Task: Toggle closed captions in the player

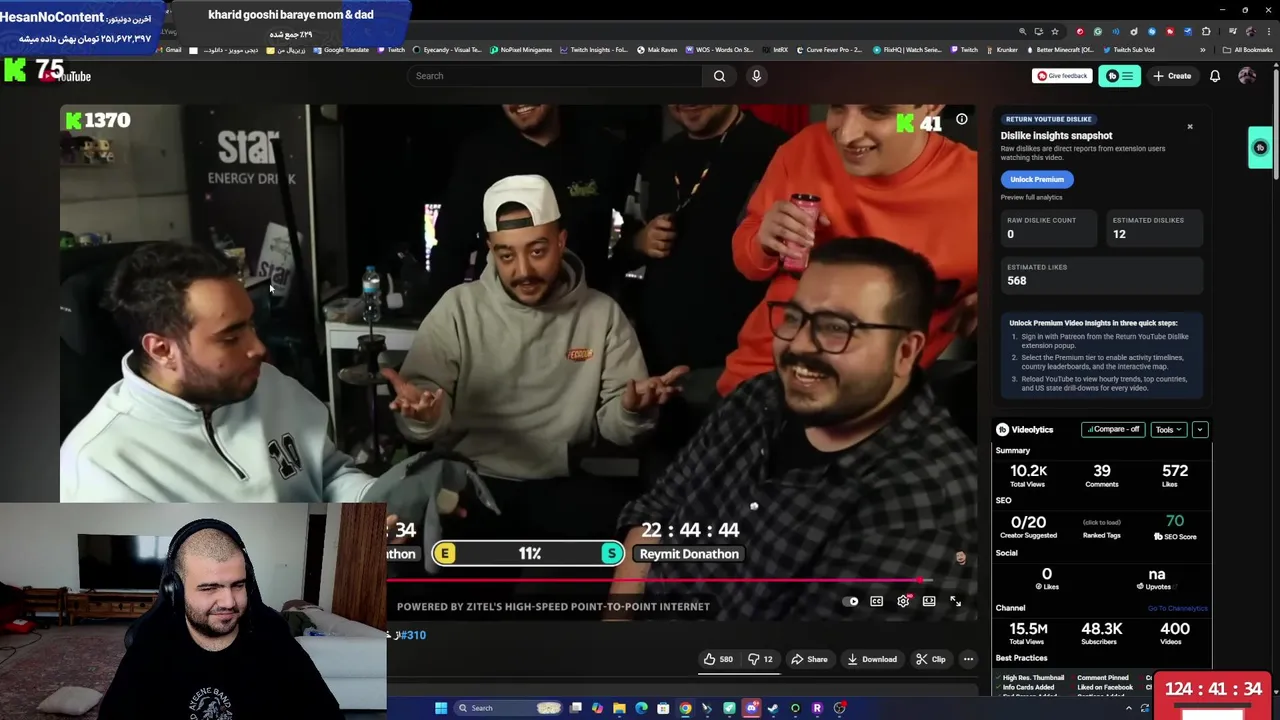Action: click(x=876, y=601)
